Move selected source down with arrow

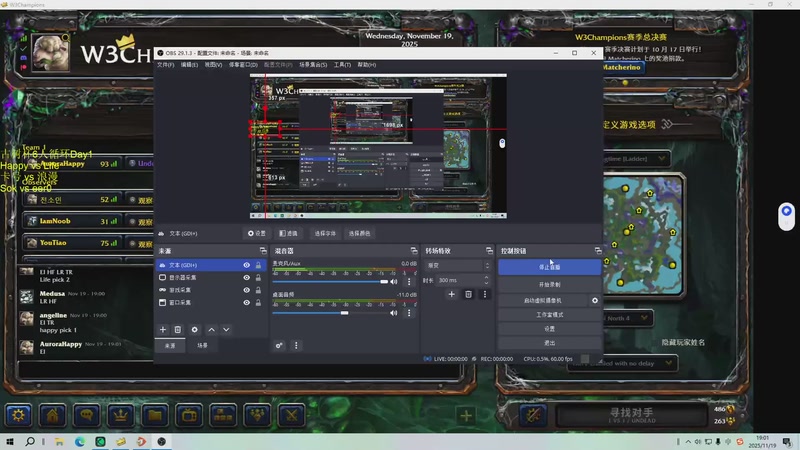[226, 330]
